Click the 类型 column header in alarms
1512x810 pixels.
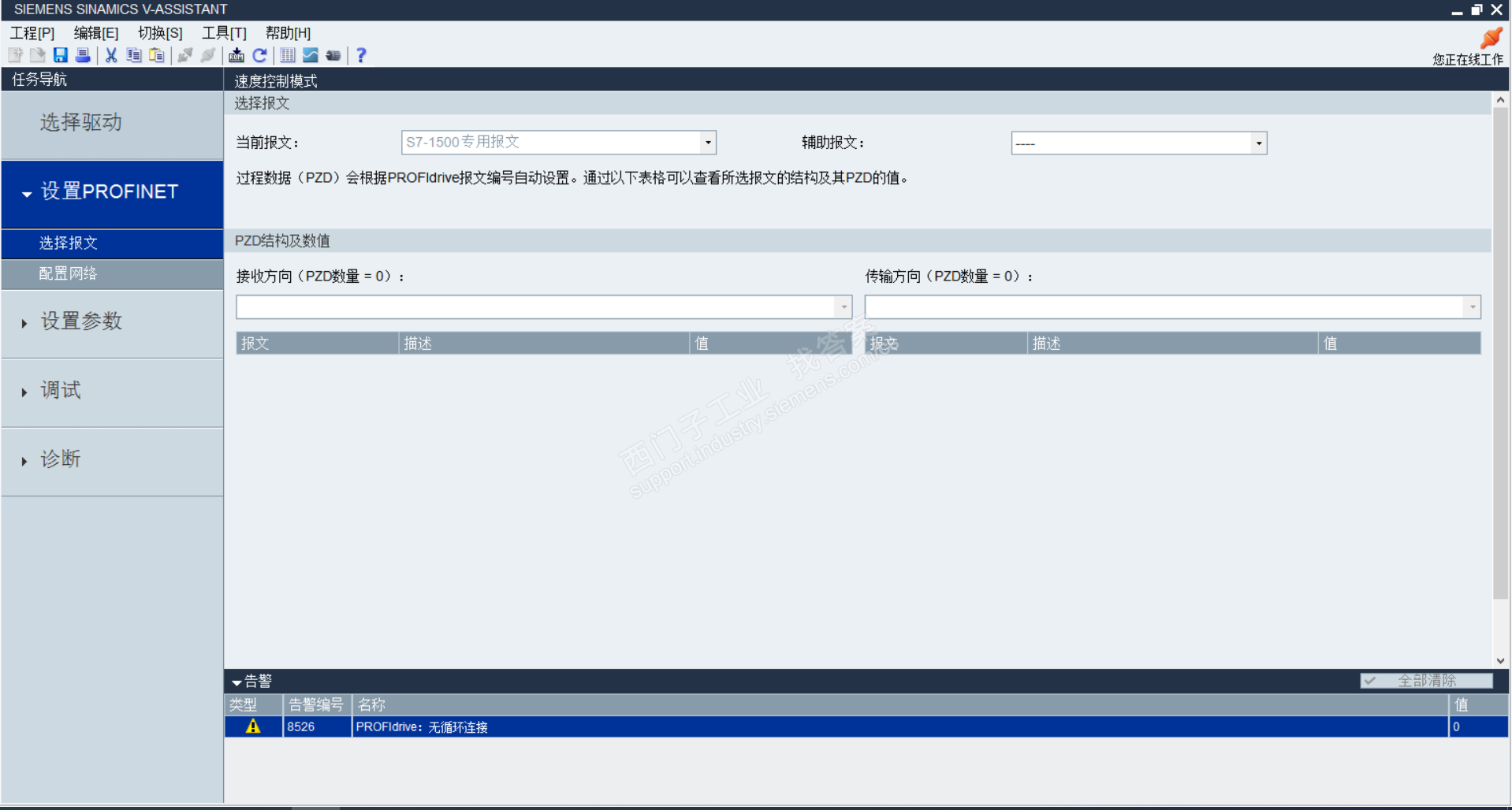[253, 704]
